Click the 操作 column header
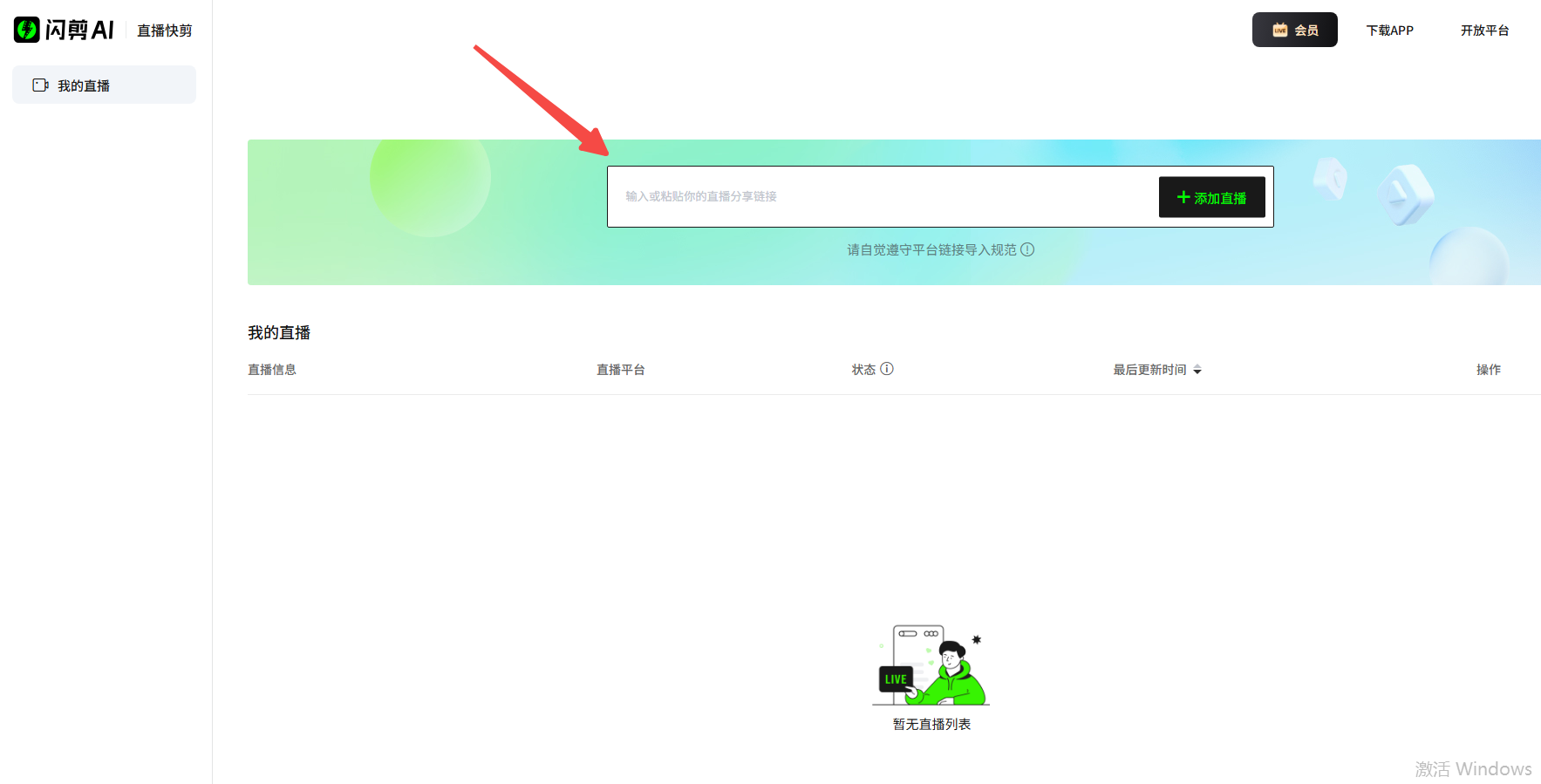 coord(1488,370)
